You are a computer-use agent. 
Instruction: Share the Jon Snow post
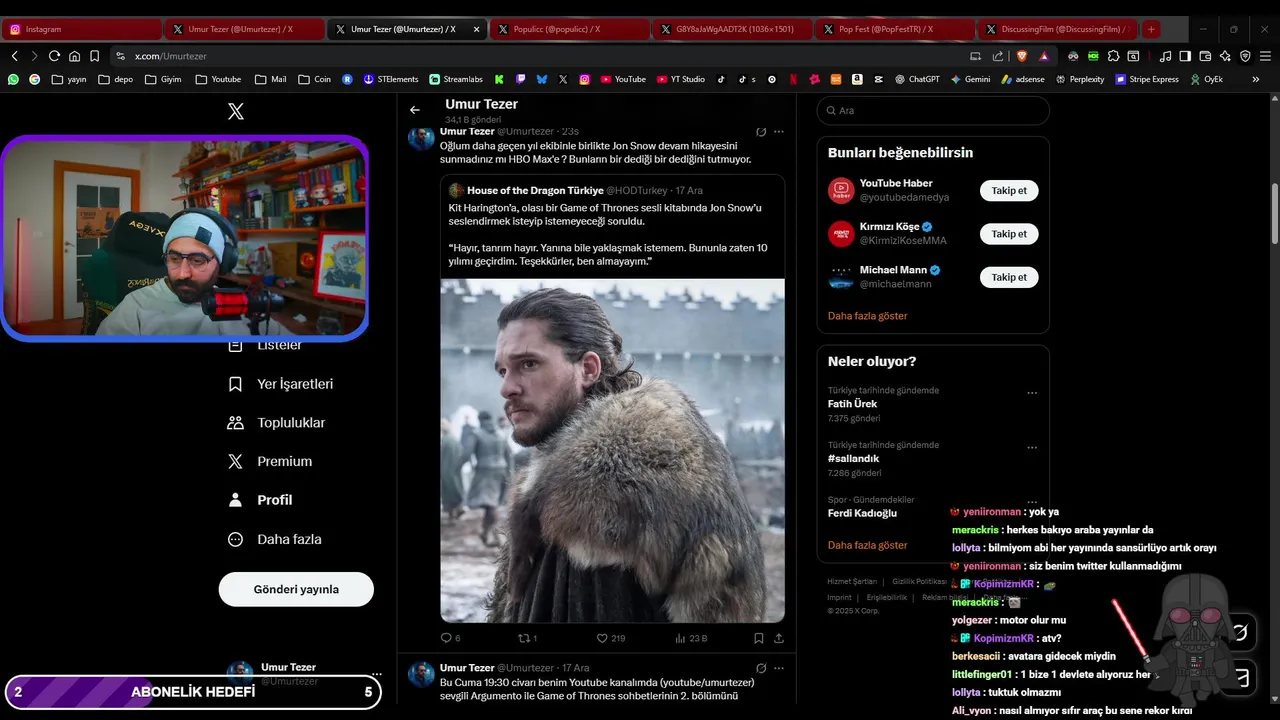[779, 638]
